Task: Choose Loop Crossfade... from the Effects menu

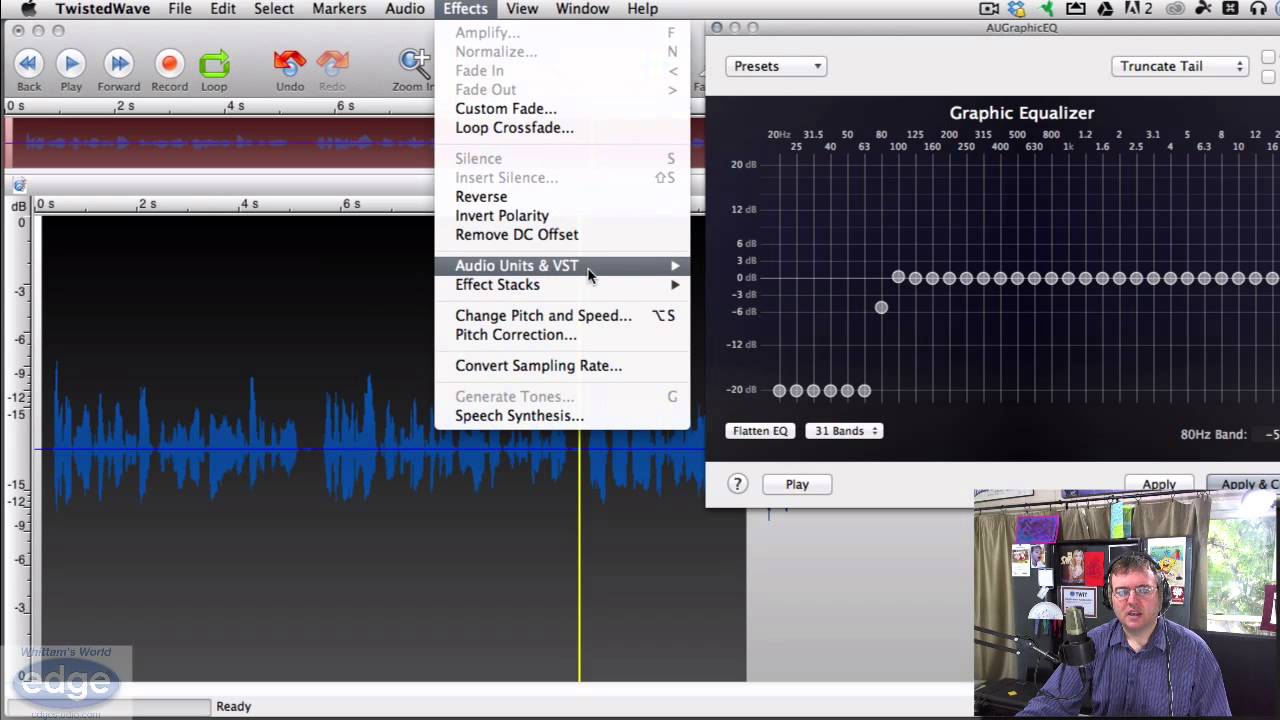Action: coord(562,128)
